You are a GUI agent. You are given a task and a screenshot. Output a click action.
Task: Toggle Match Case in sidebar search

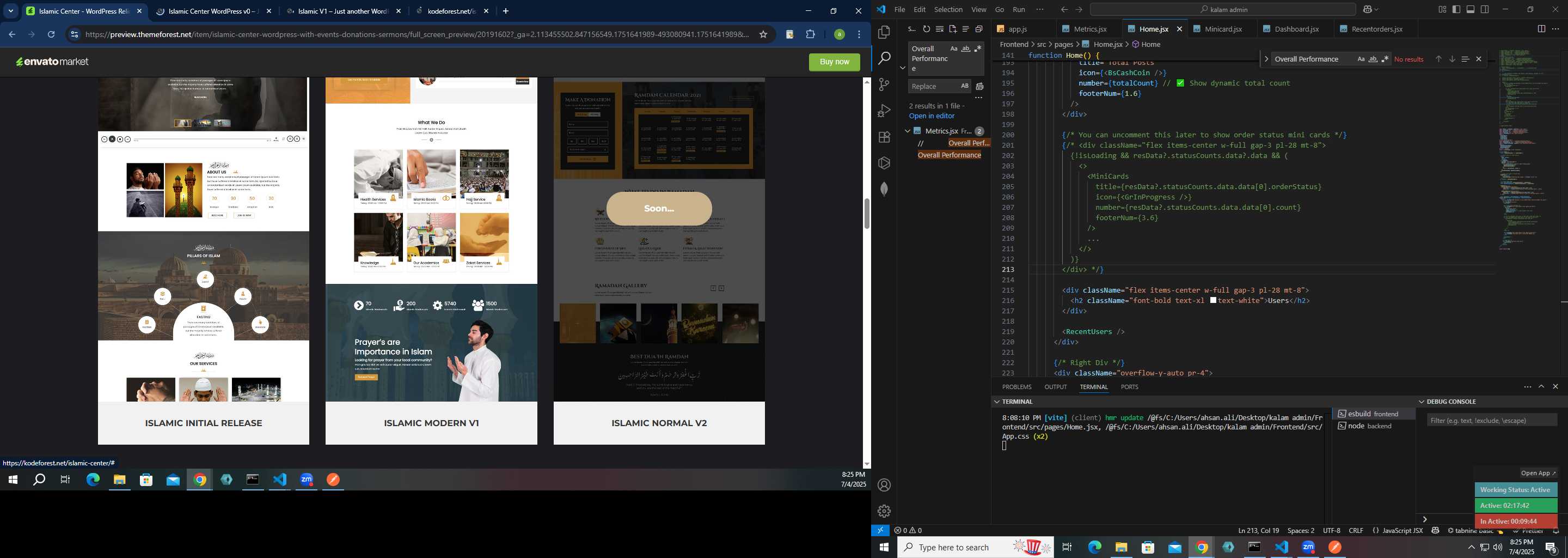(x=954, y=48)
